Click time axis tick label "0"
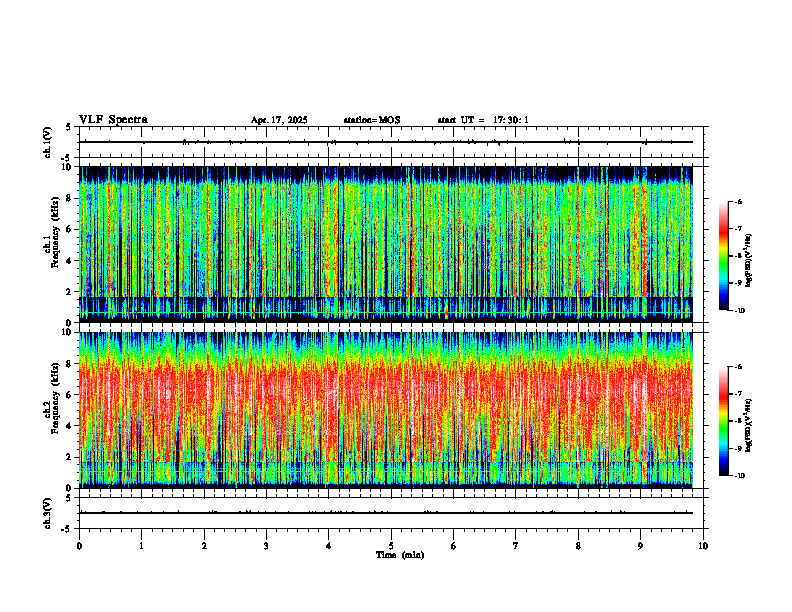Screen dimensions: 792x612 (79, 546)
